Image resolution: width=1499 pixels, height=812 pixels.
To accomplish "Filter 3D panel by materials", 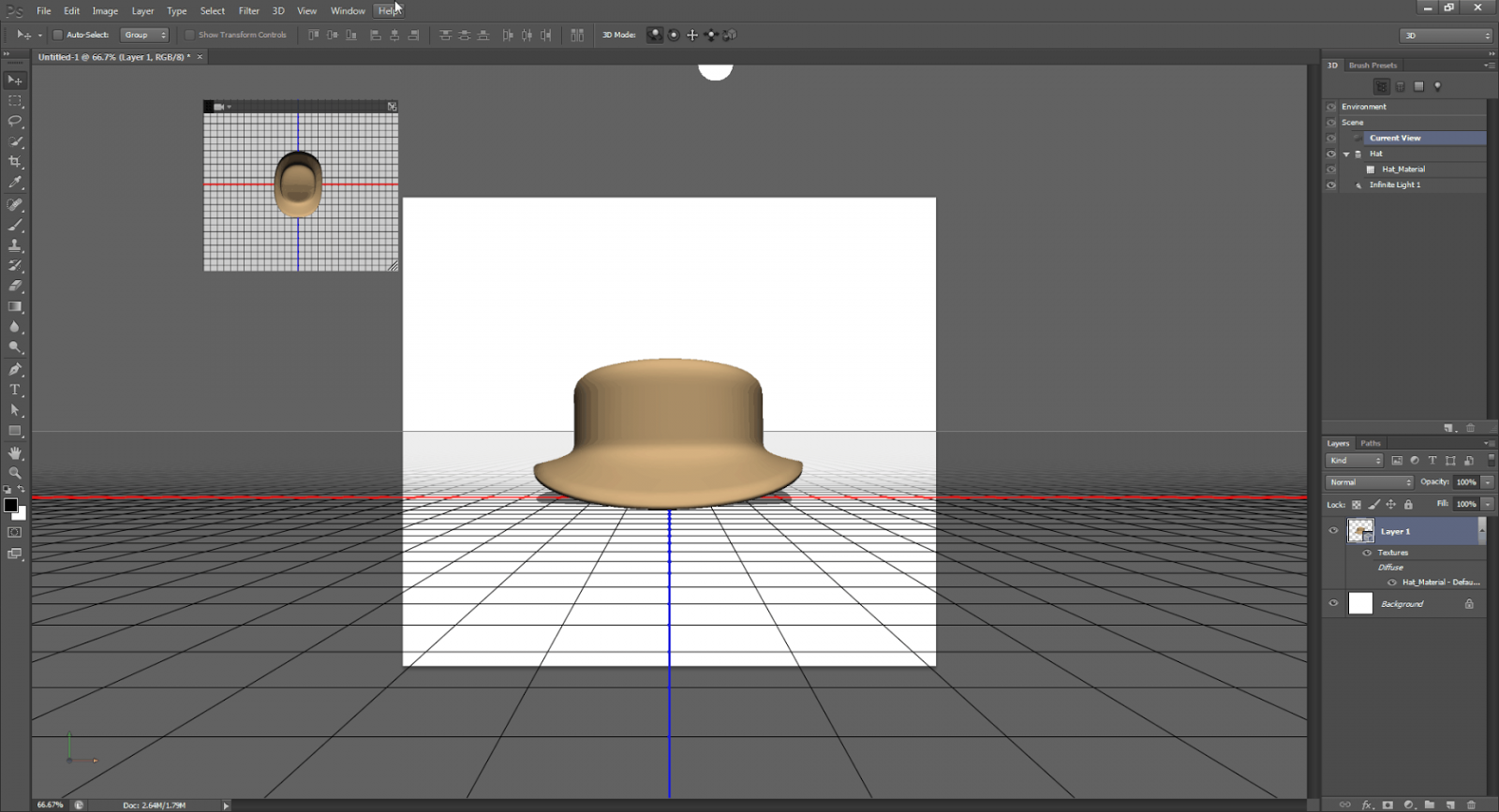I will click(x=1418, y=86).
